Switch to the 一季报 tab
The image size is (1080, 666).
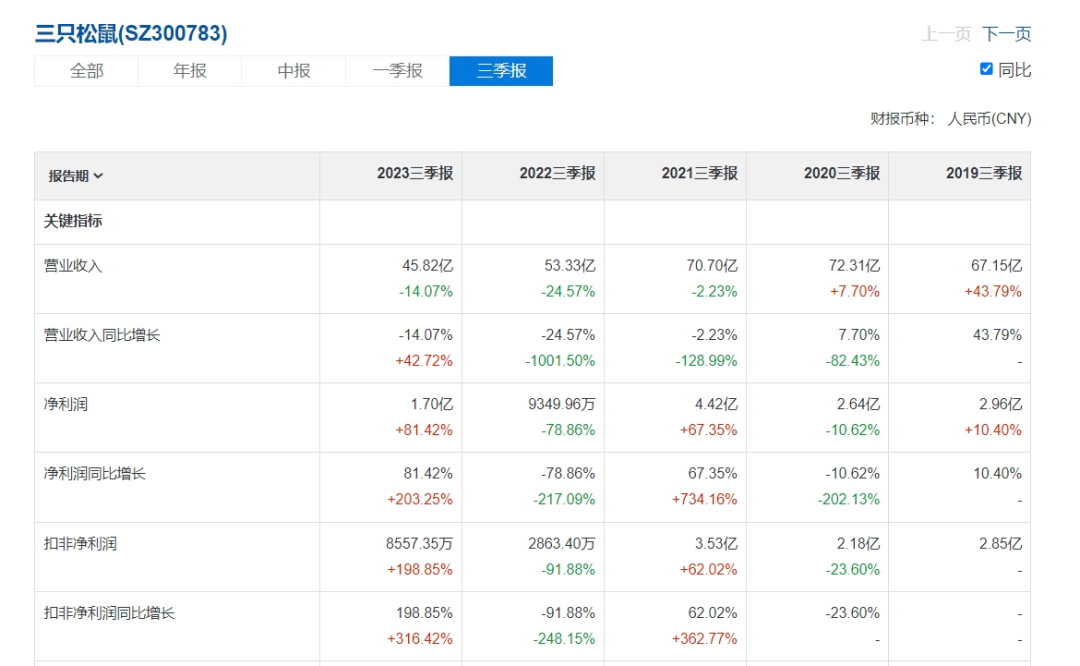pyautogui.click(x=397, y=71)
